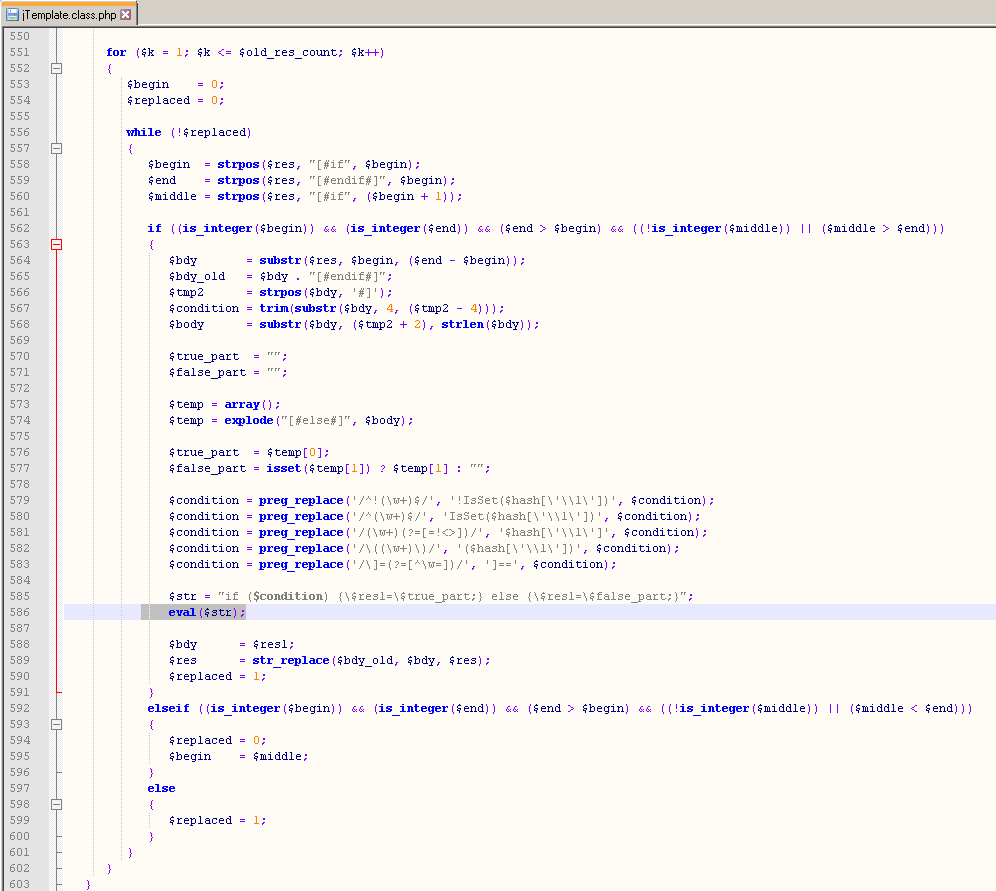Click the array() call on line 573
Screen dimensions: 996x891
point(244,404)
